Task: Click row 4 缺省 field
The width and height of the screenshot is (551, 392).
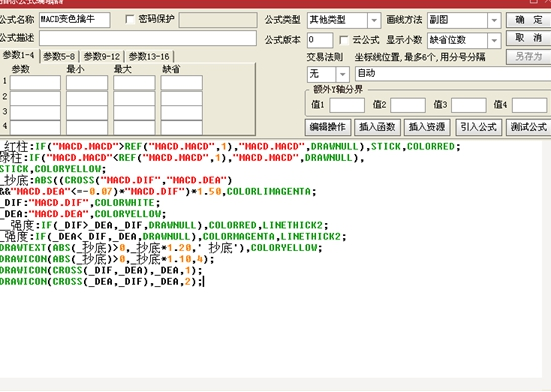Action: click(x=181, y=128)
